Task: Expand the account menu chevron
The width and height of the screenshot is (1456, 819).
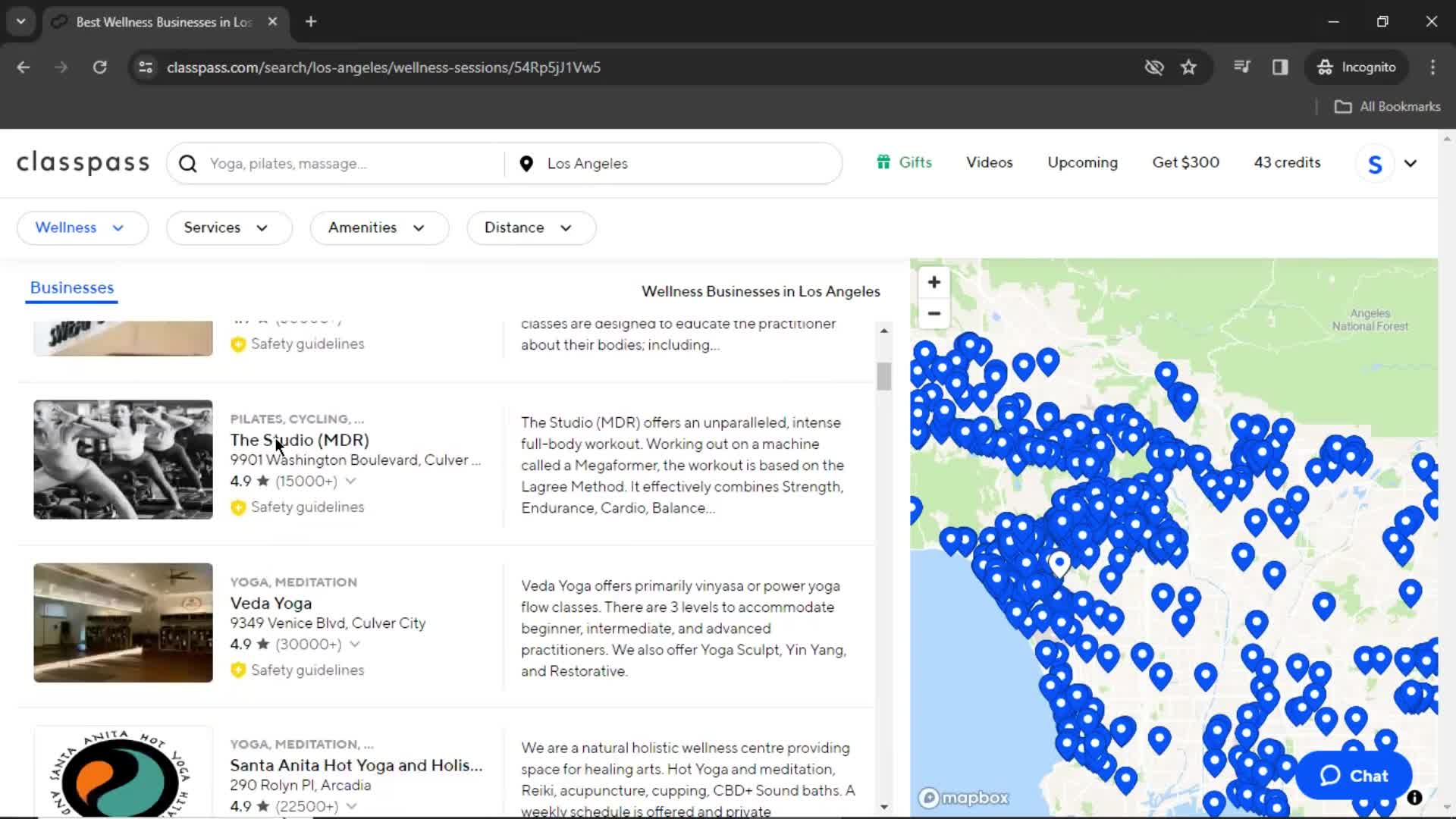Action: pyautogui.click(x=1410, y=164)
